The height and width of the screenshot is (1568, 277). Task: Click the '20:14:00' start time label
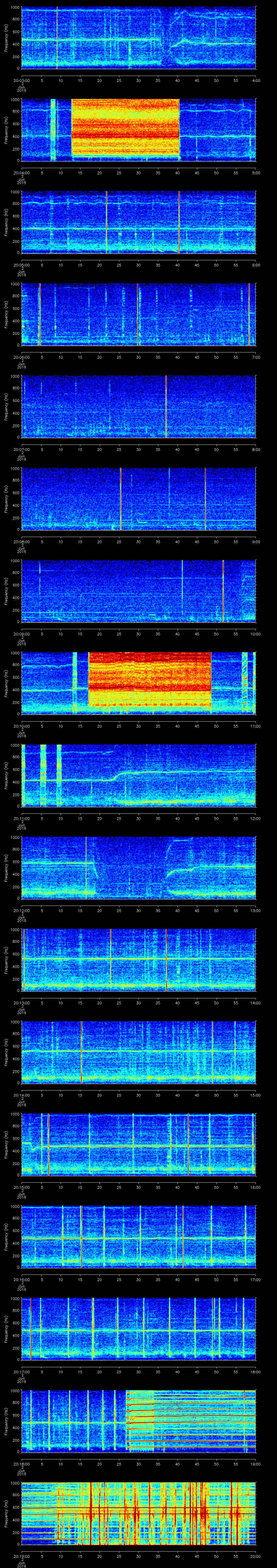(x=21, y=1095)
